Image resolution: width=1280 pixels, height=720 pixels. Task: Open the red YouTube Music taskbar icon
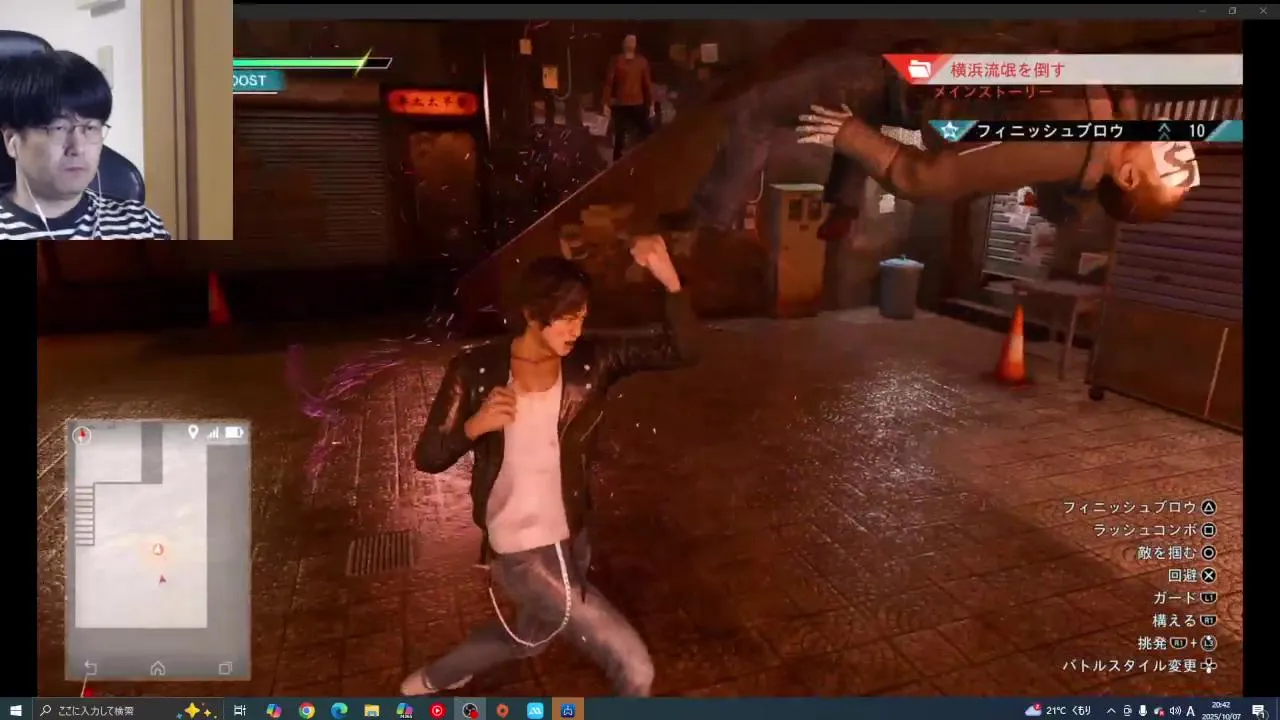tap(437, 710)
